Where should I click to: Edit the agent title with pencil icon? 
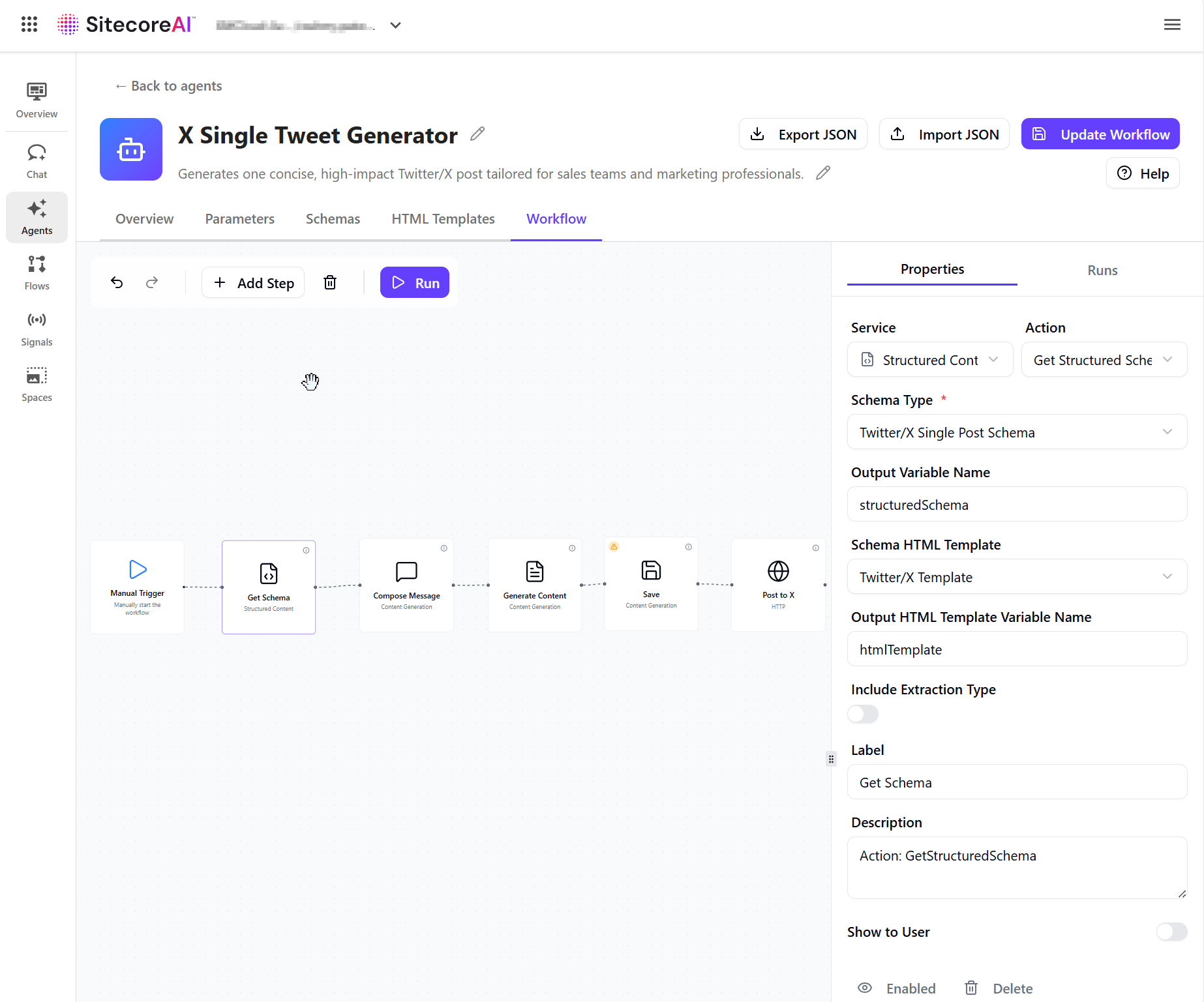tap(477, 134)
